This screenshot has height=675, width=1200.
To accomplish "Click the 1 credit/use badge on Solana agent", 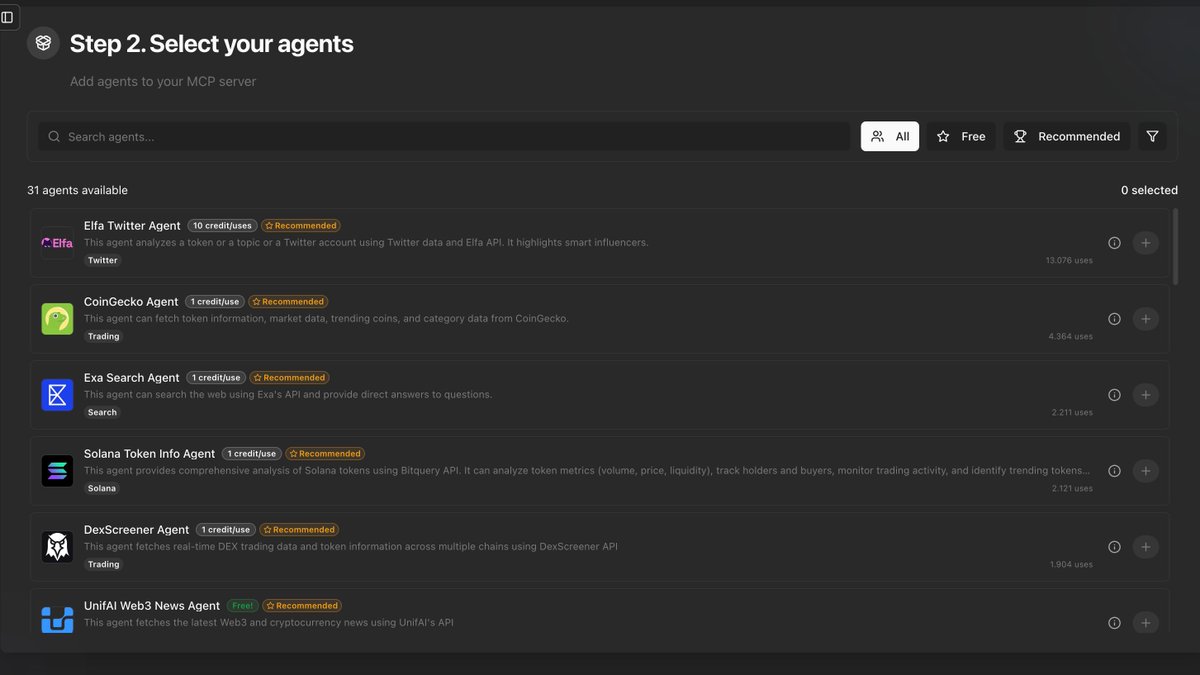I will (252, 454).
